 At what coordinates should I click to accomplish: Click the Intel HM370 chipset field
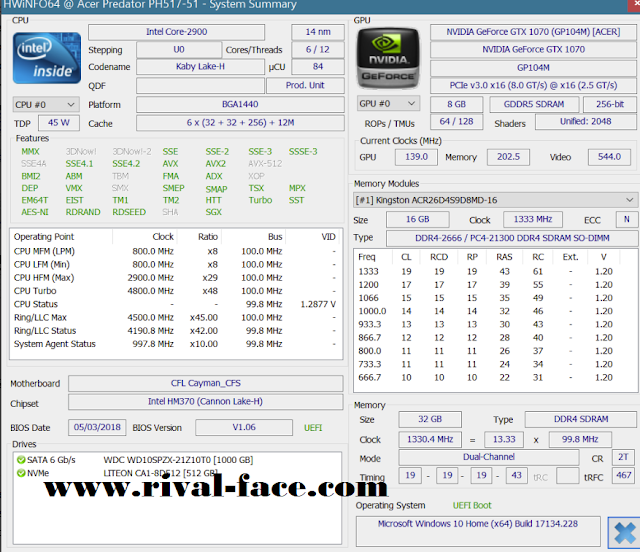tap(206, 402)
